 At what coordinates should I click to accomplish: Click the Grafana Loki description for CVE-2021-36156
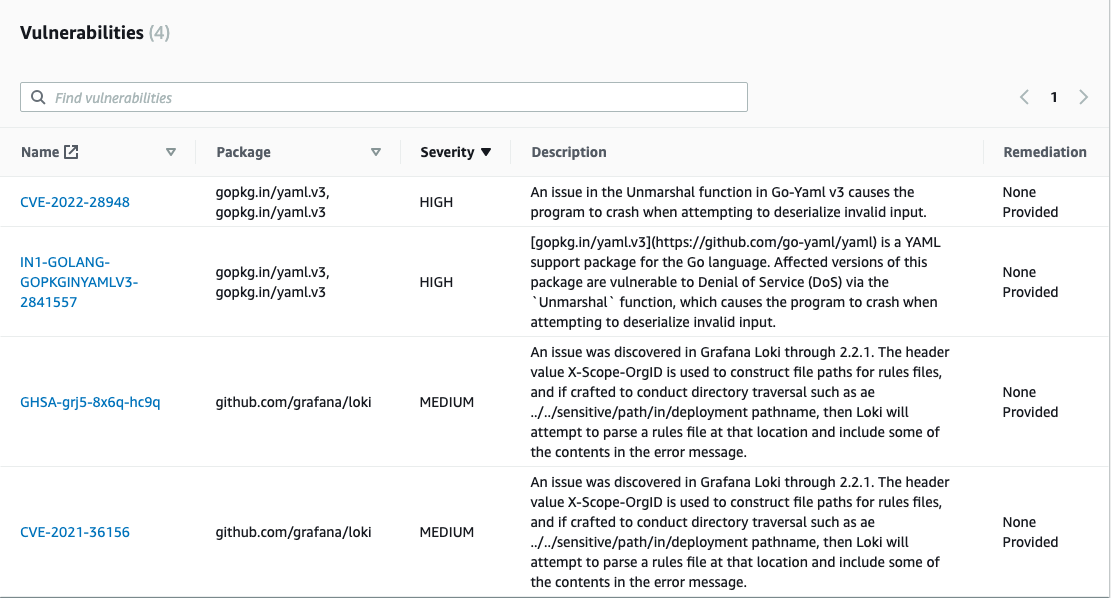(740, 532)
